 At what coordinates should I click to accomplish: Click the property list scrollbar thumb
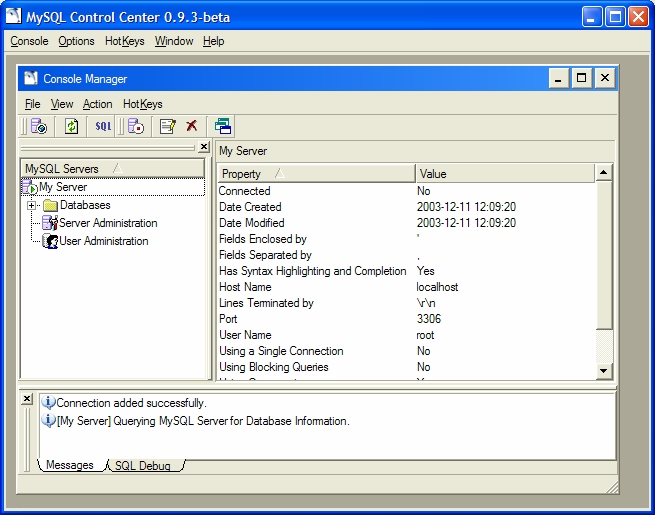(x=604, y=255)
